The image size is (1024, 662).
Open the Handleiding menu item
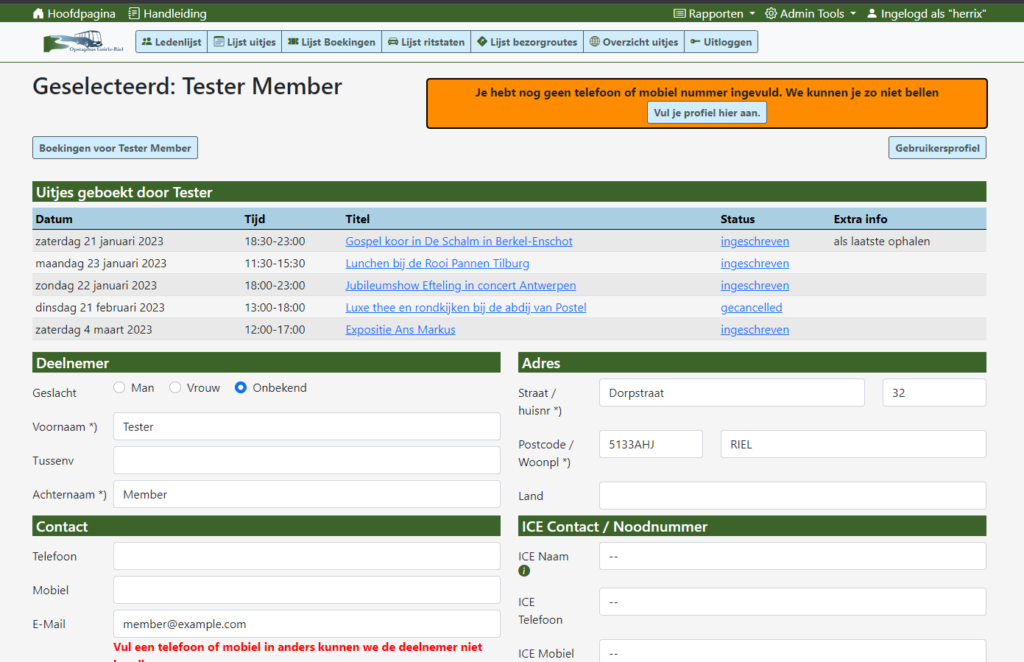pos(168,14)
